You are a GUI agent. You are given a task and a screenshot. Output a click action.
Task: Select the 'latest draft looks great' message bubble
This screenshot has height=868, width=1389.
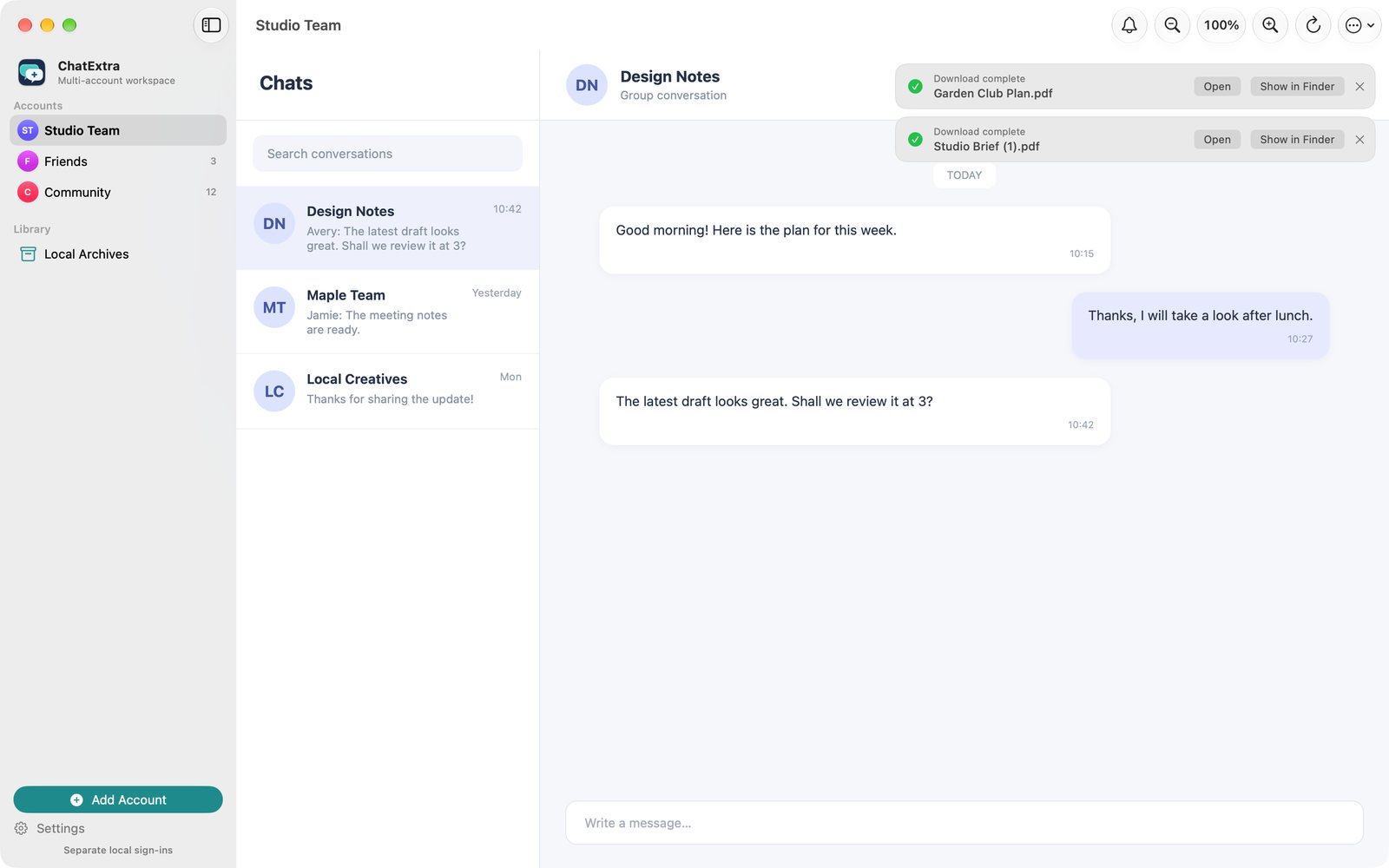click(x=854, y=411)
